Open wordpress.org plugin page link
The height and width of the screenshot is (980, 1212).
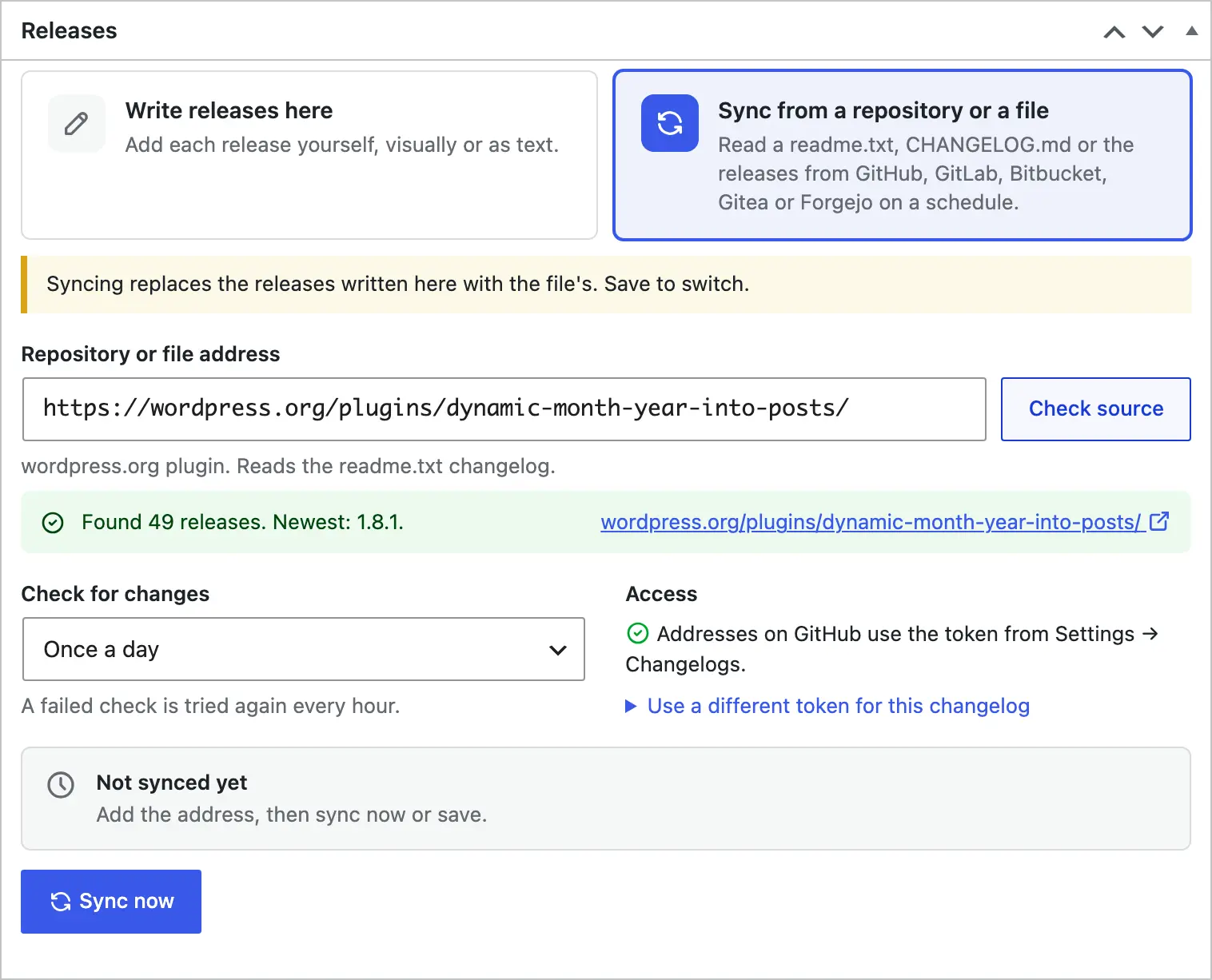[871, 522]
